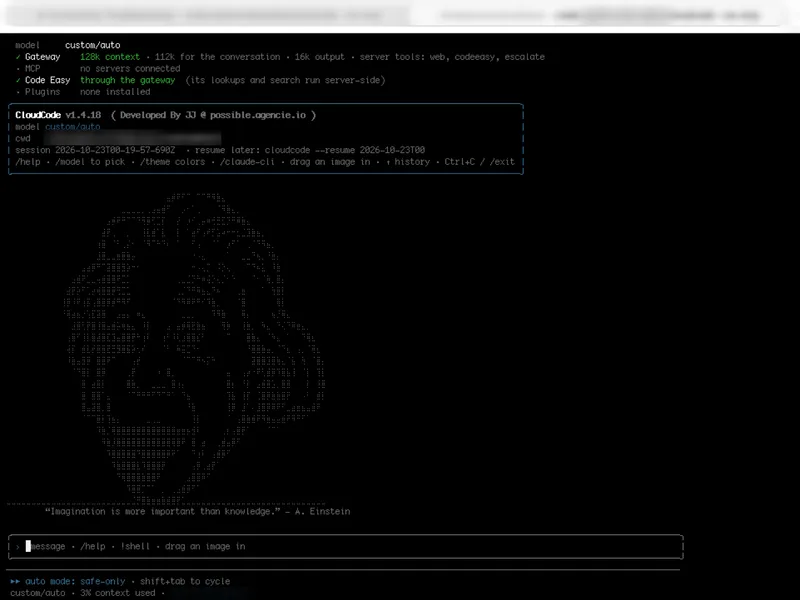Click the Einstein ASCII art portrait
800x600 pixels.
tap(194, 348)
